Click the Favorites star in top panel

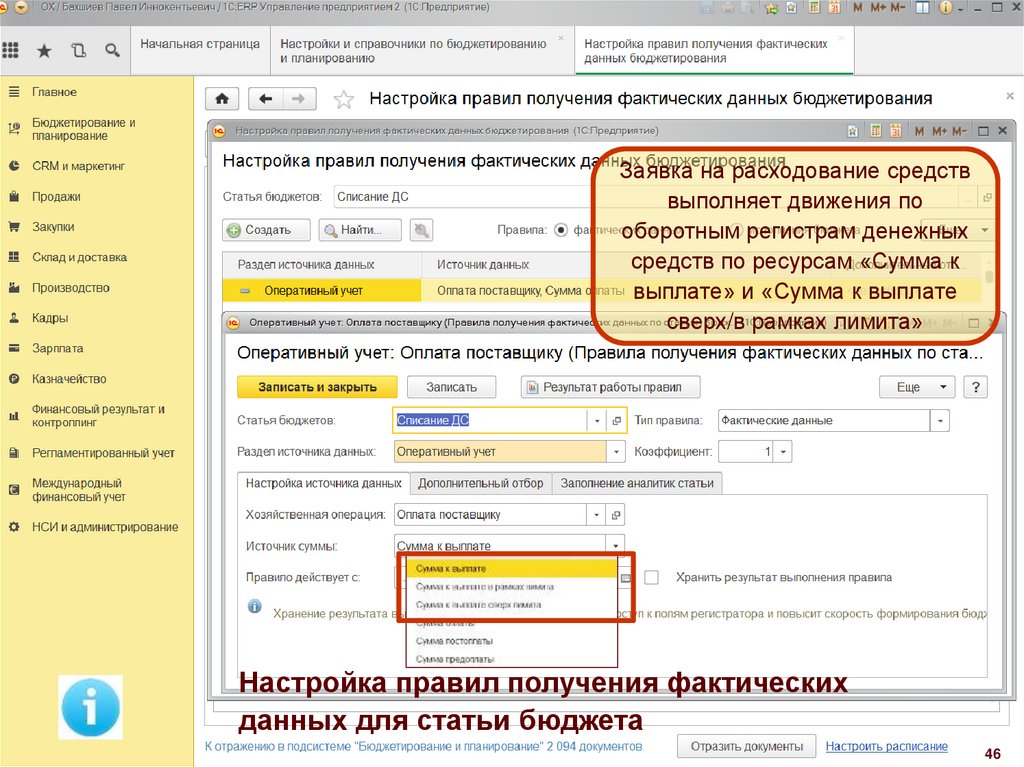44,50
